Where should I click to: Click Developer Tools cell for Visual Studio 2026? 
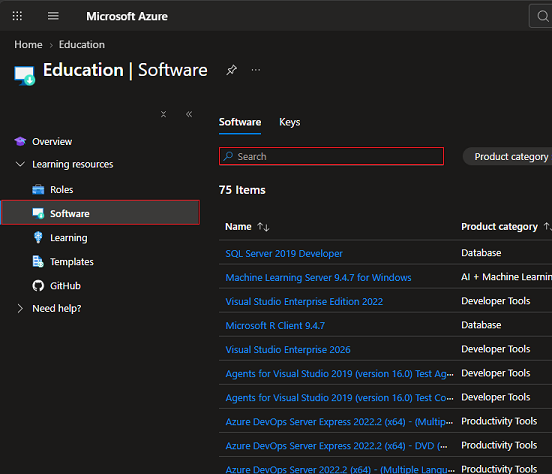click(495, 349)
